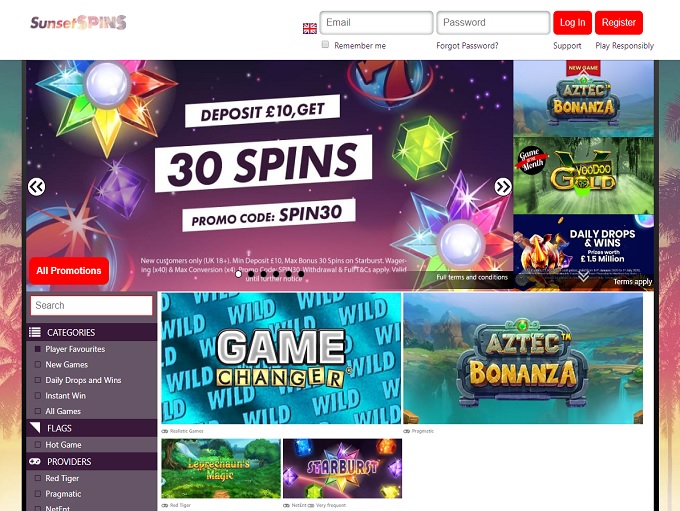Open Play Responsibly page
The image size is (680, 511).
point(624,46)
